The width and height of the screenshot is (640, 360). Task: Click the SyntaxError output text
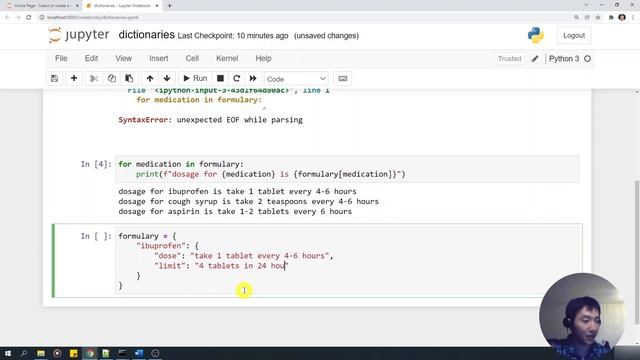click(211, 120)
